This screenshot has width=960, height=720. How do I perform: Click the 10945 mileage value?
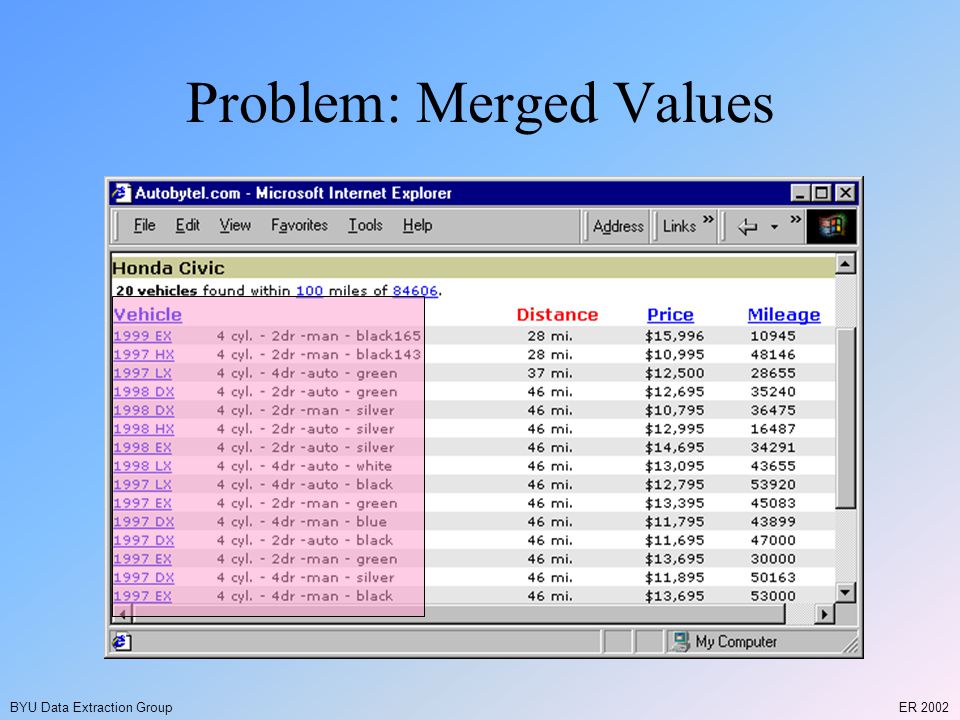coord(773,336)
